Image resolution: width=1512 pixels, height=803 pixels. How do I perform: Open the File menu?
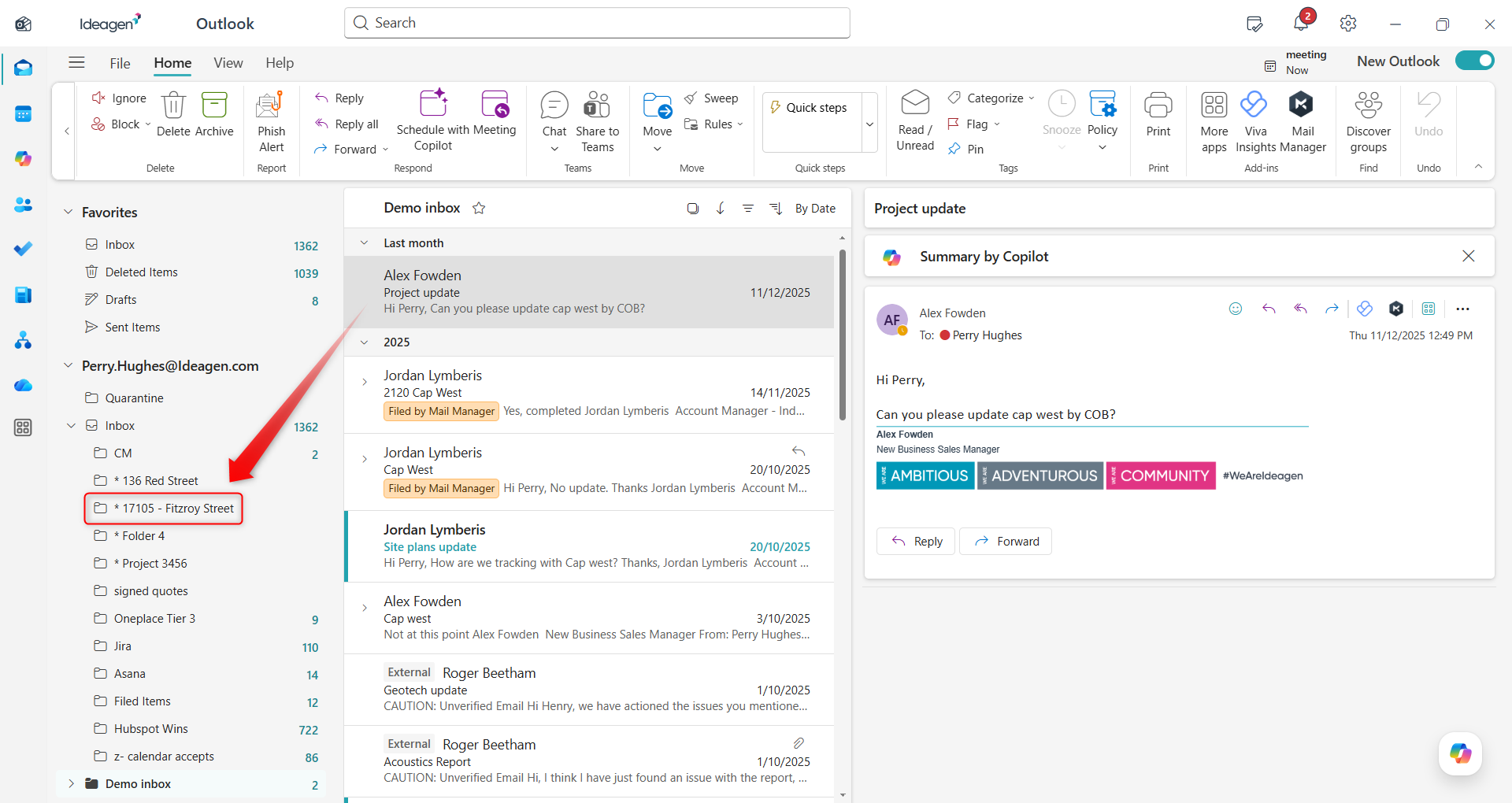(120, 63)
